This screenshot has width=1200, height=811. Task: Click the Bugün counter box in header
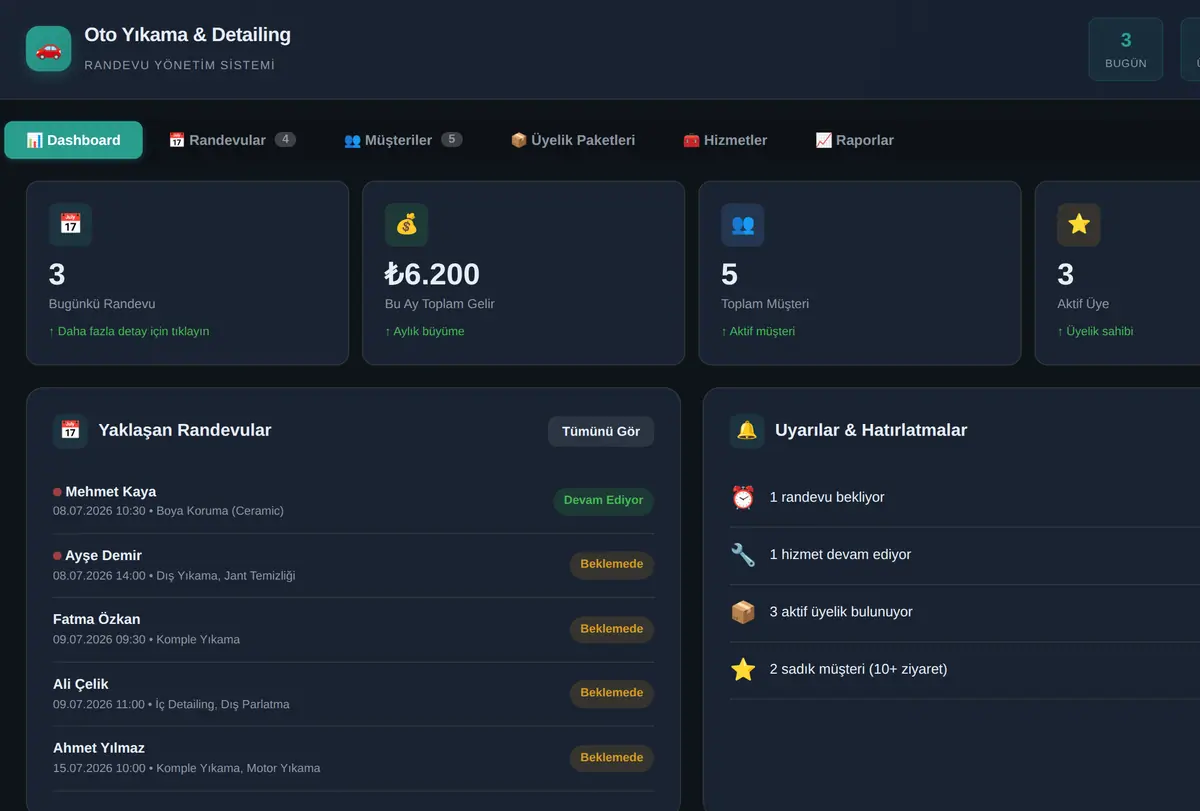[x=1126, y=49]
